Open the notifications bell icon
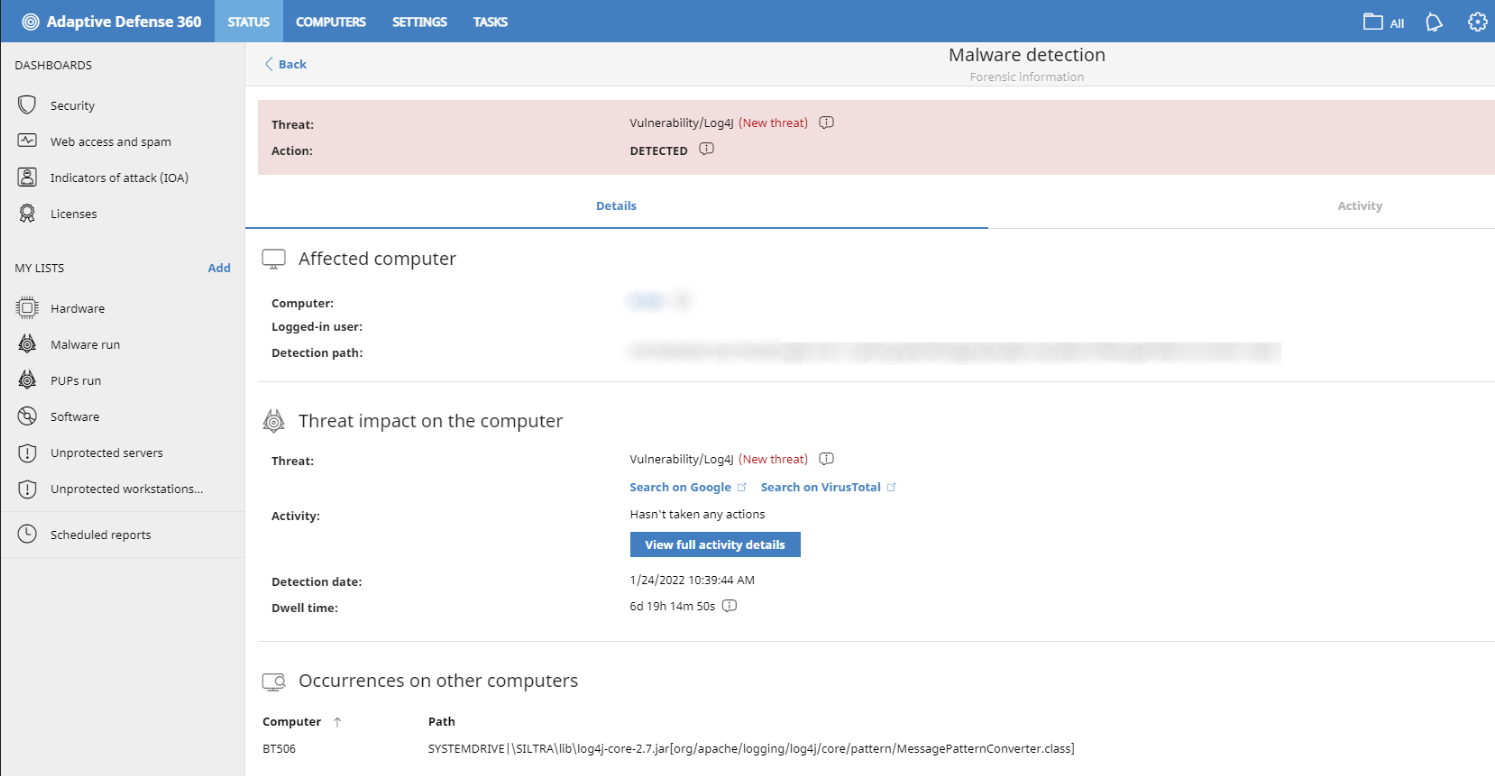Image resolution: width=1495 pixels, height=776 pixels. click(1434, 22)
